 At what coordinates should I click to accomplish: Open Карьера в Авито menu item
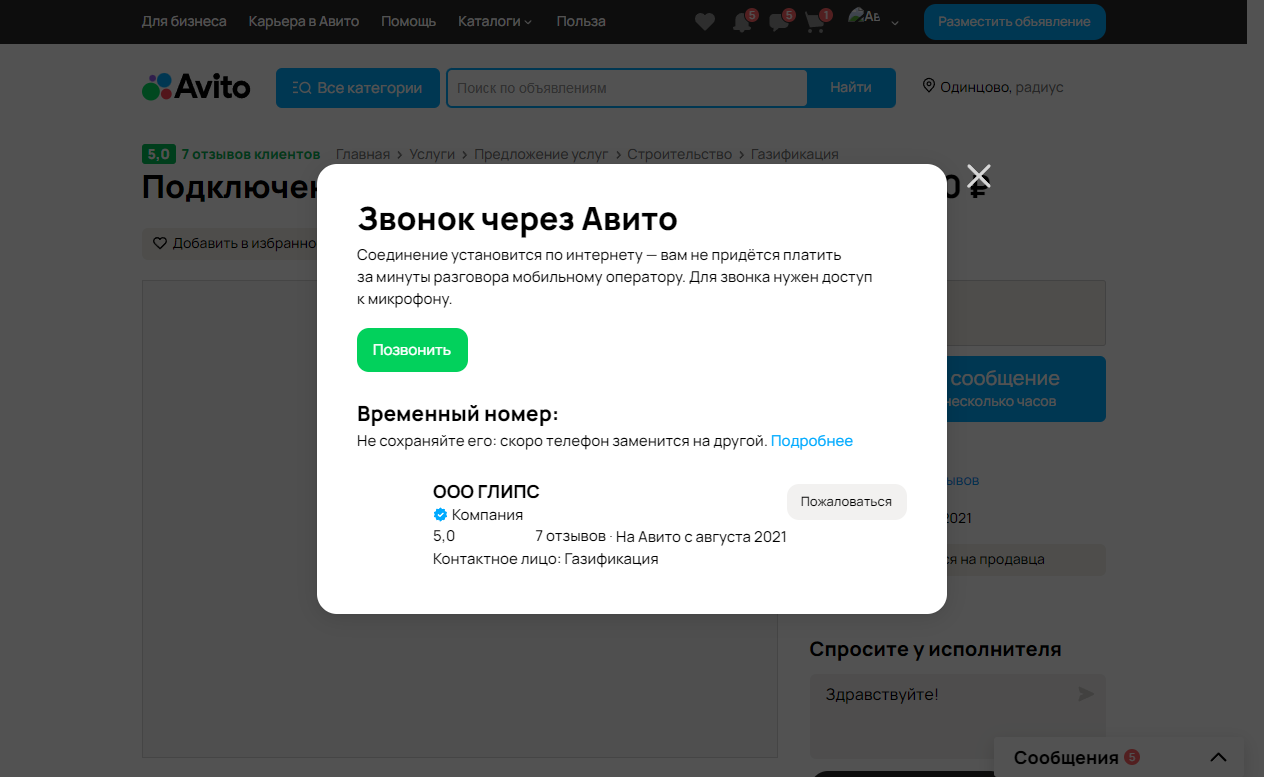[304, 21]
